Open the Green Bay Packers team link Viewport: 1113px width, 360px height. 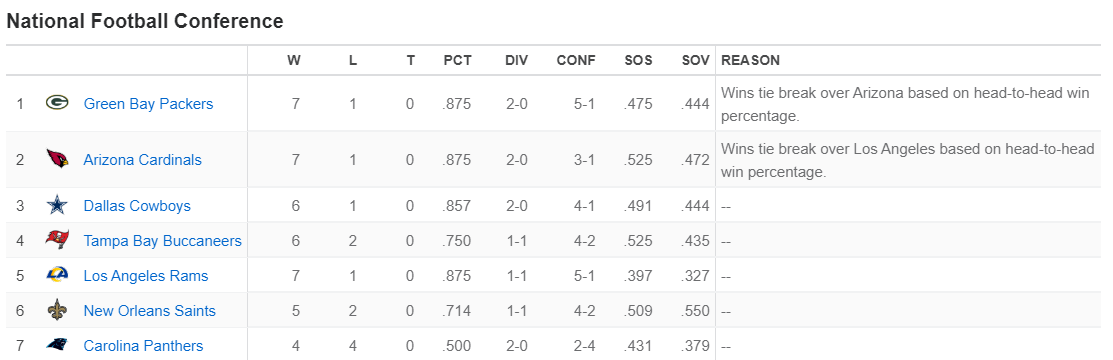(148, 104)
